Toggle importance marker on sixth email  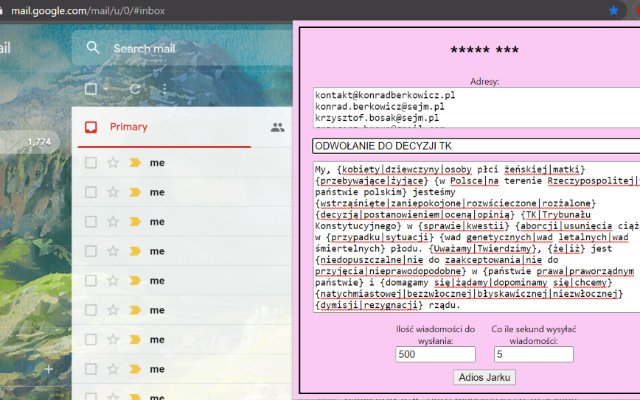pos(135,310)
